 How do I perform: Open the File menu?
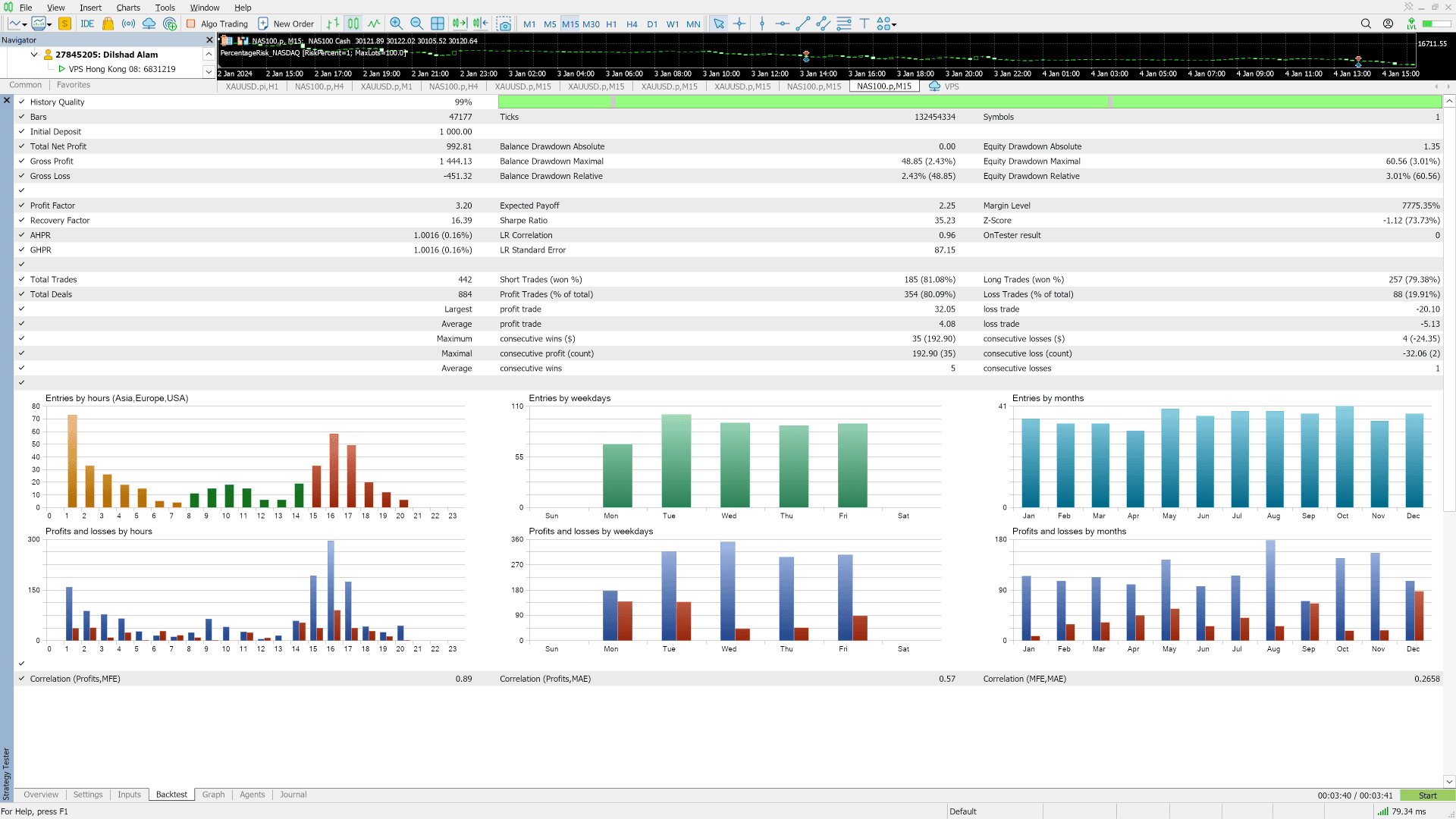point(26,8)
